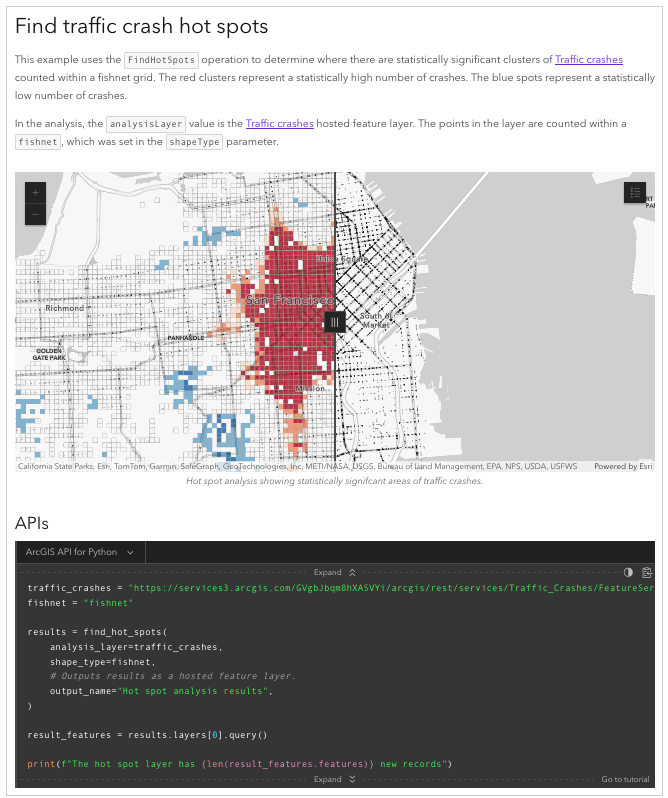Screen dimensions: 668x798
Task: Open the map legend panel
Action: coord(634,192)
